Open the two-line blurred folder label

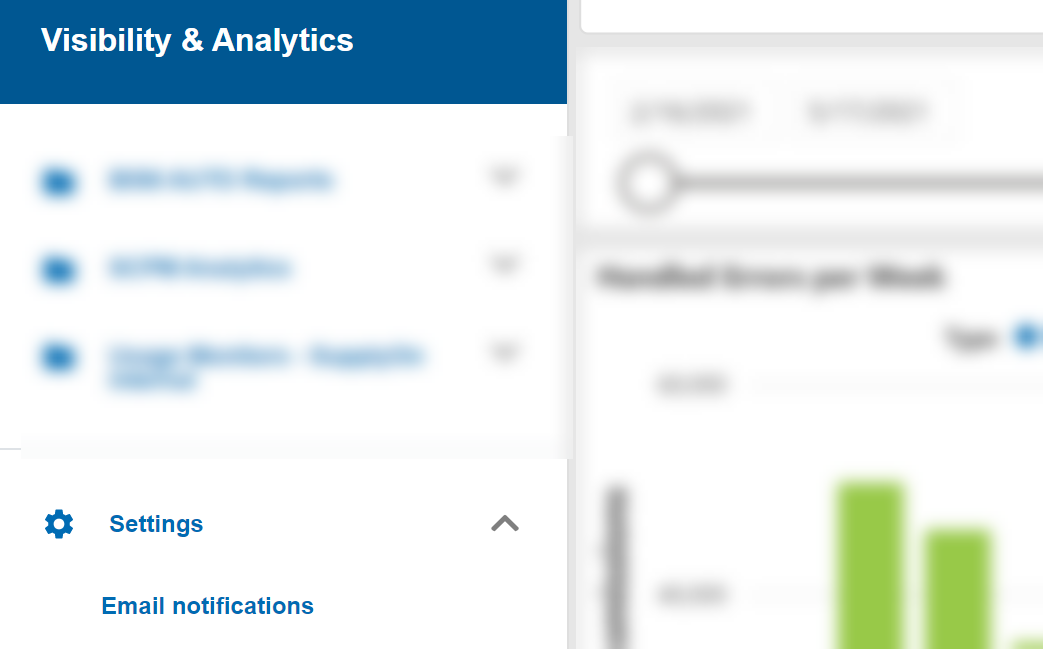tap(265, 367)
